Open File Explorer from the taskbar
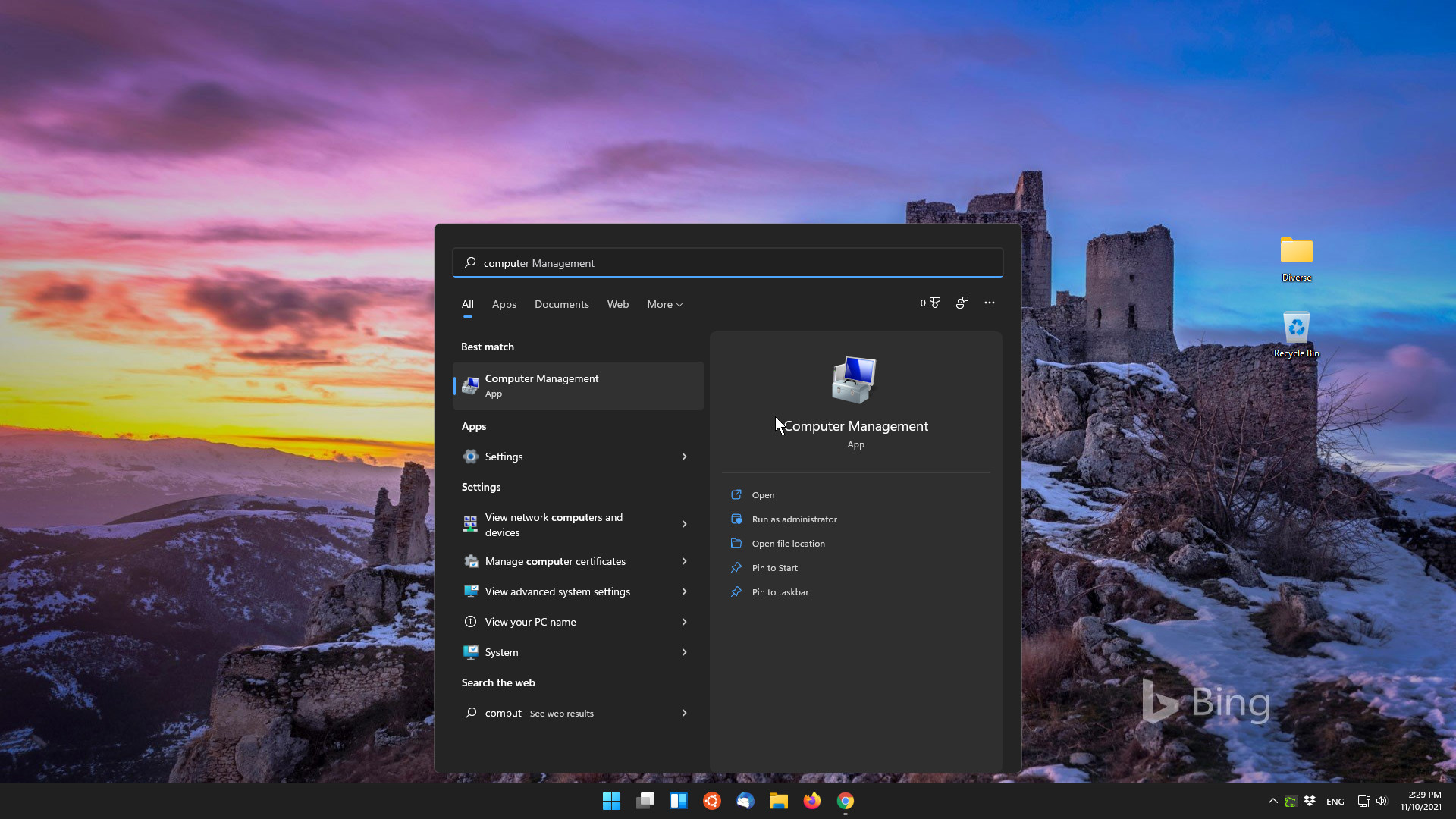1456x819 pixels. (x=779, y=801)
